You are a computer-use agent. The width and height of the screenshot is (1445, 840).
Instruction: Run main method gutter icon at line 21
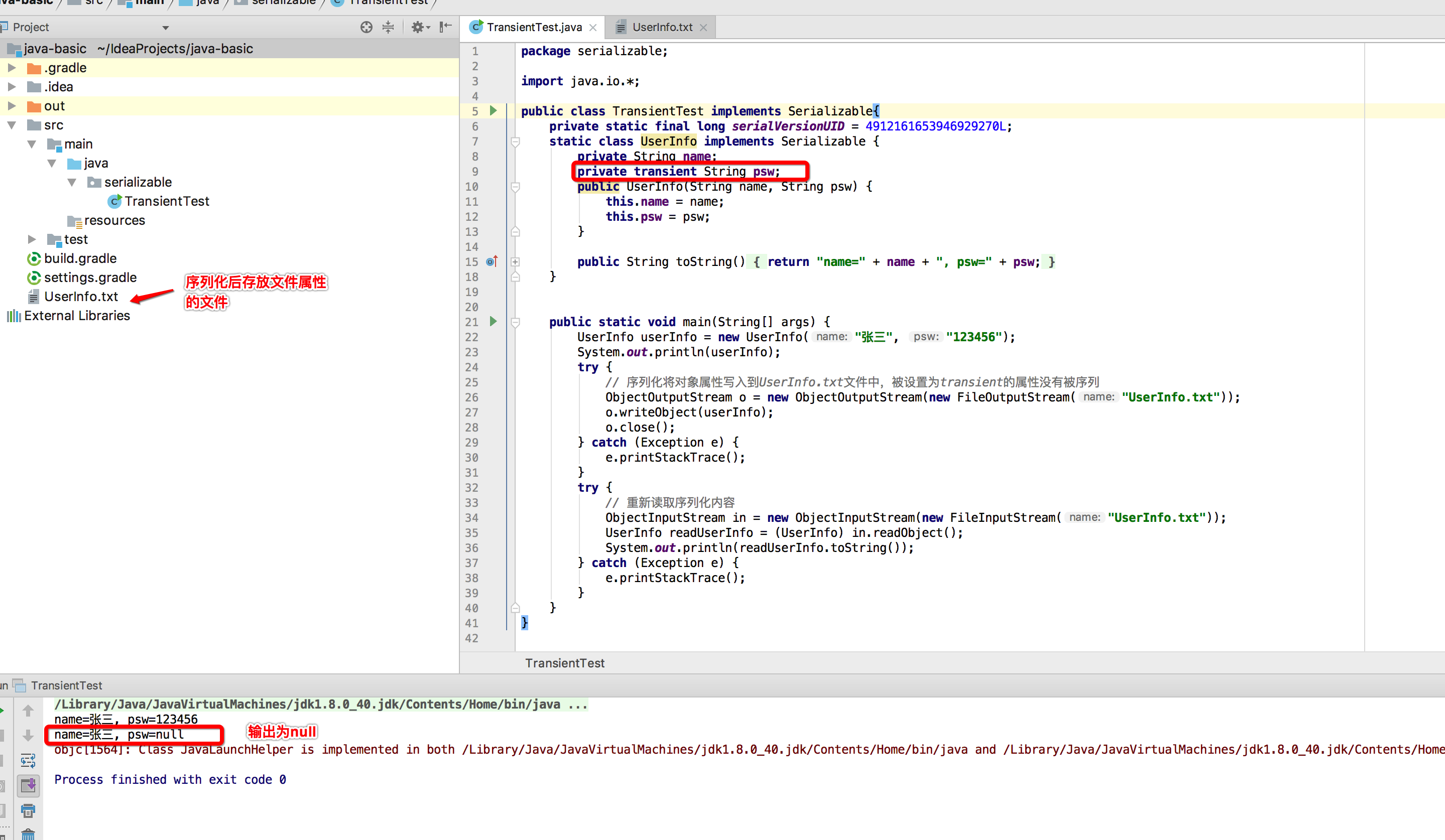(493, 322)
